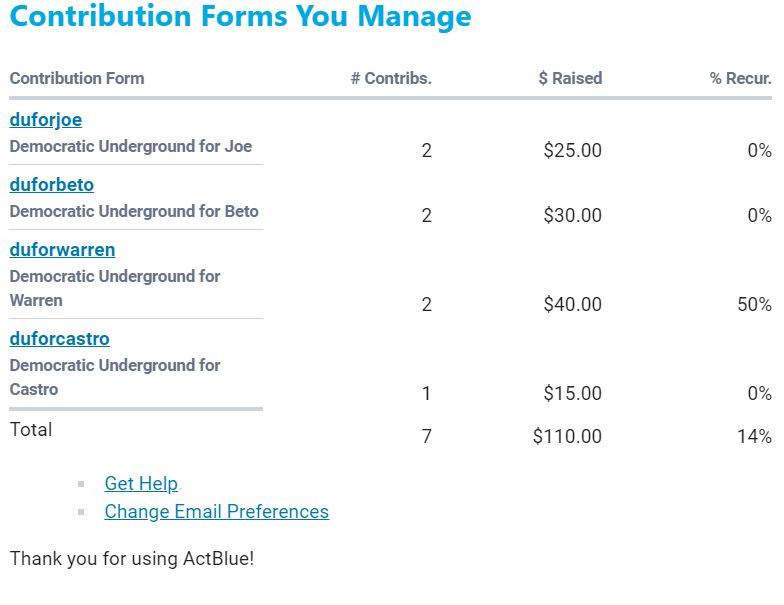Click the Thank you for using ActBlue text
The height and width of the screenshot is (605, 784).
pyautogui.click(x=132, y=558)
